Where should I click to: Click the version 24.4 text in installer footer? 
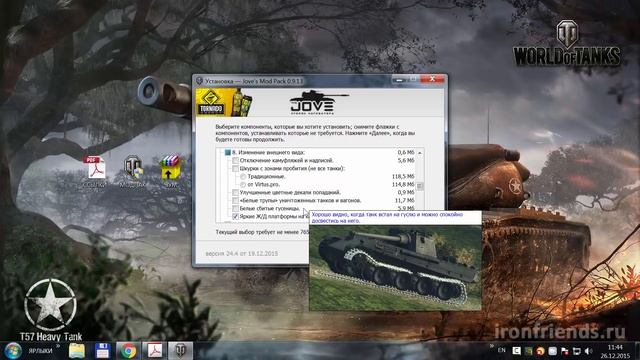click(242, 253)
